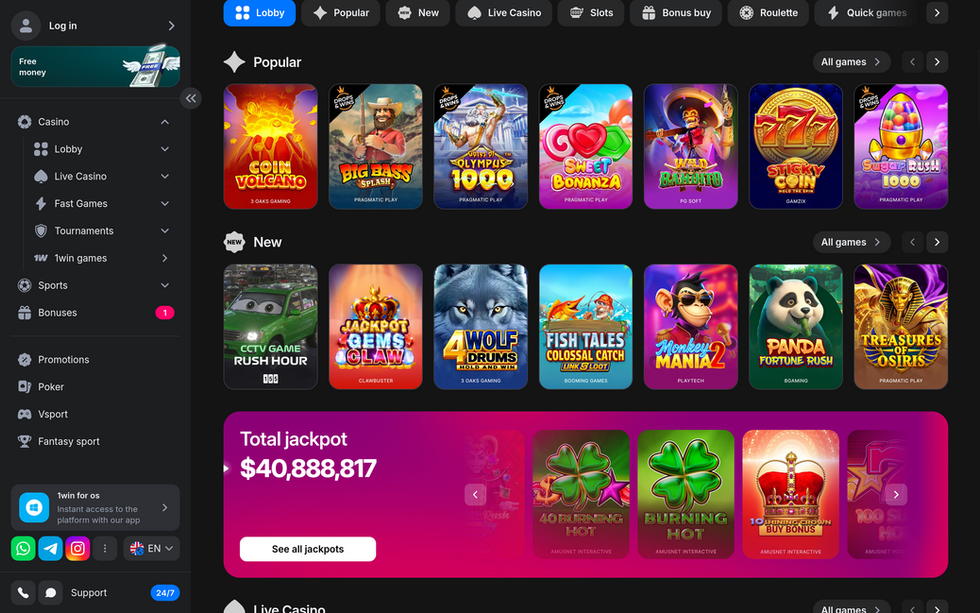Expand the Live Casino sidebar submenu
Screen dimensions: 980x613
pos(165,176)
